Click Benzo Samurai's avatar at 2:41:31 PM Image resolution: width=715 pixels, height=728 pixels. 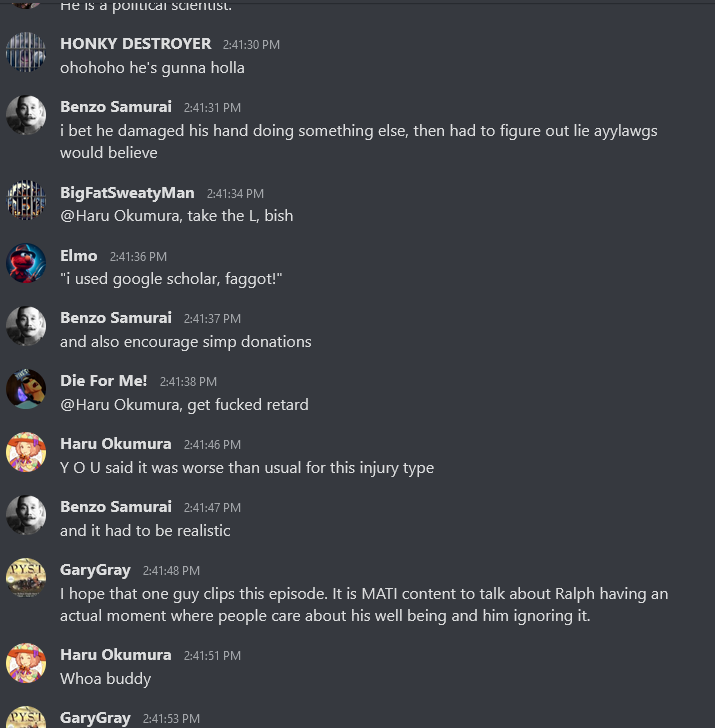click(26, 115)
